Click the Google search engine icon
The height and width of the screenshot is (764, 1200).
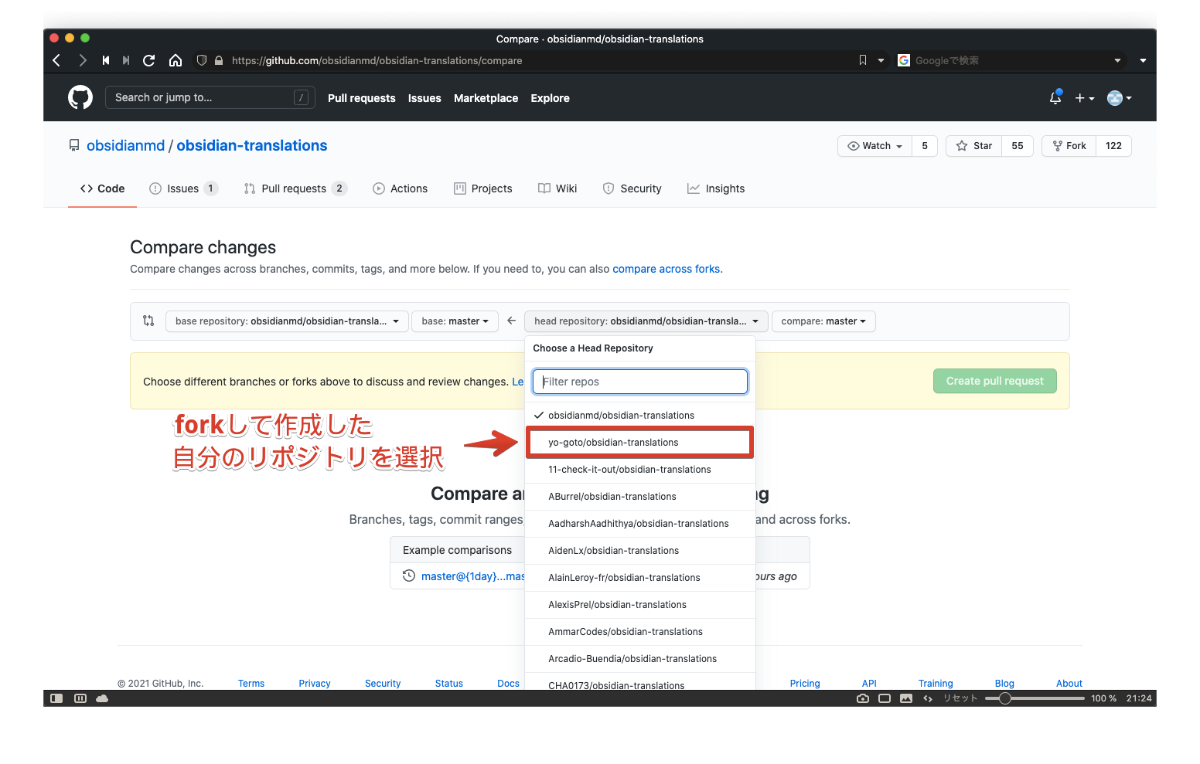(904, 60)
